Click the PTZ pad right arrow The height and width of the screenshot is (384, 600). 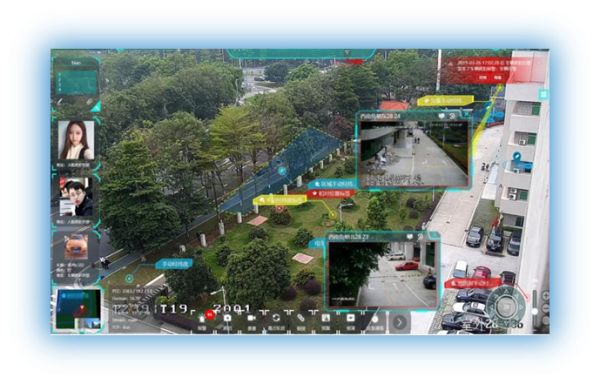(x=521, y=306)
